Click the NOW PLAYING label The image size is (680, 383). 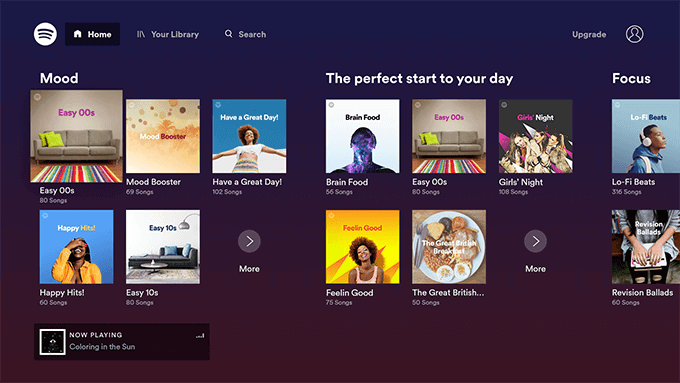coord(96,335)
